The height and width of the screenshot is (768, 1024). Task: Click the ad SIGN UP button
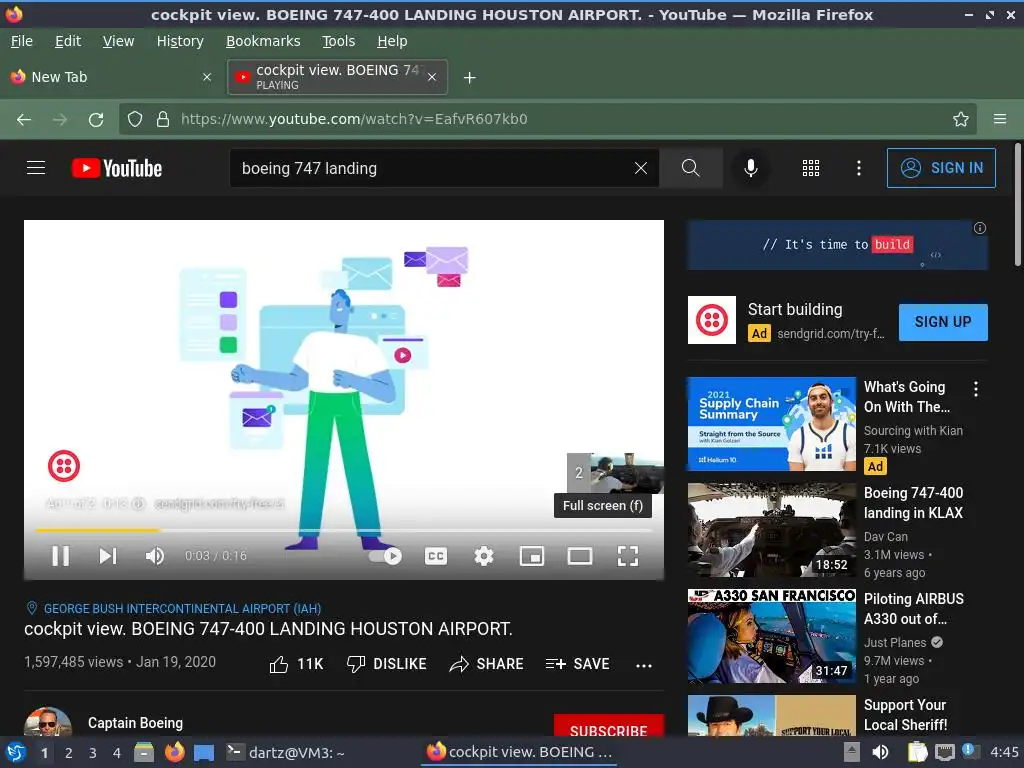[943, 322]
